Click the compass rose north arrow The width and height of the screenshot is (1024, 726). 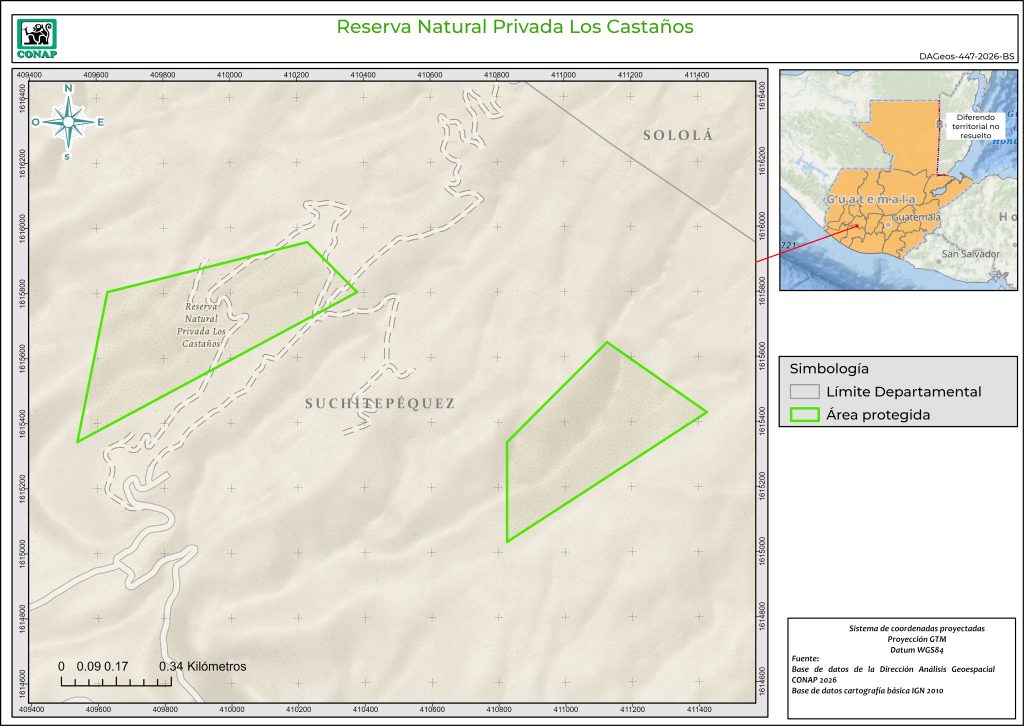tap(68, 122)
